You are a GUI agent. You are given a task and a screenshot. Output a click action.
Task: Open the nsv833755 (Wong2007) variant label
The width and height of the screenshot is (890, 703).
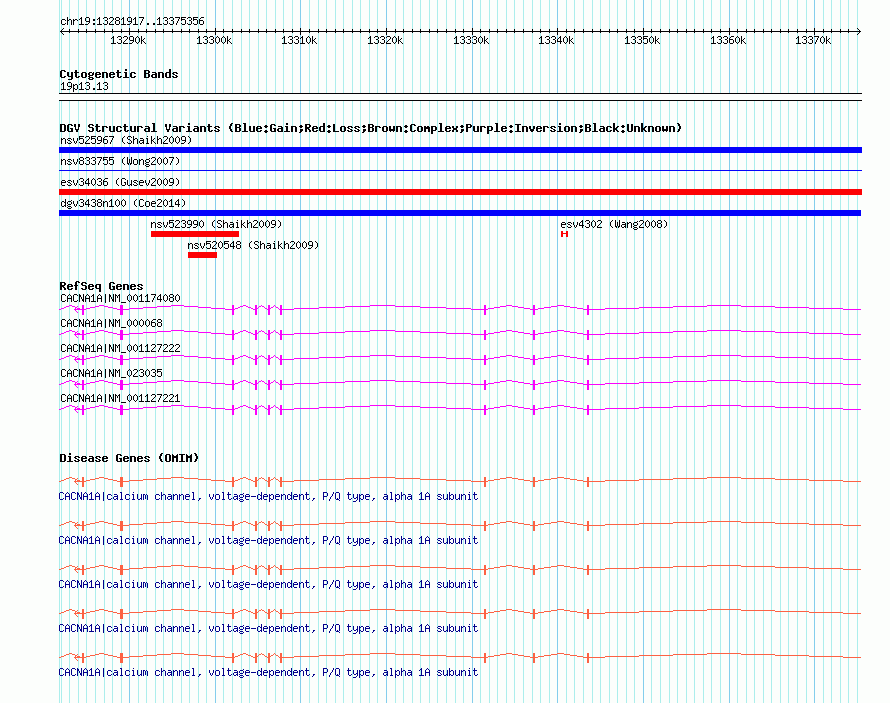click(x=120, y=161)
